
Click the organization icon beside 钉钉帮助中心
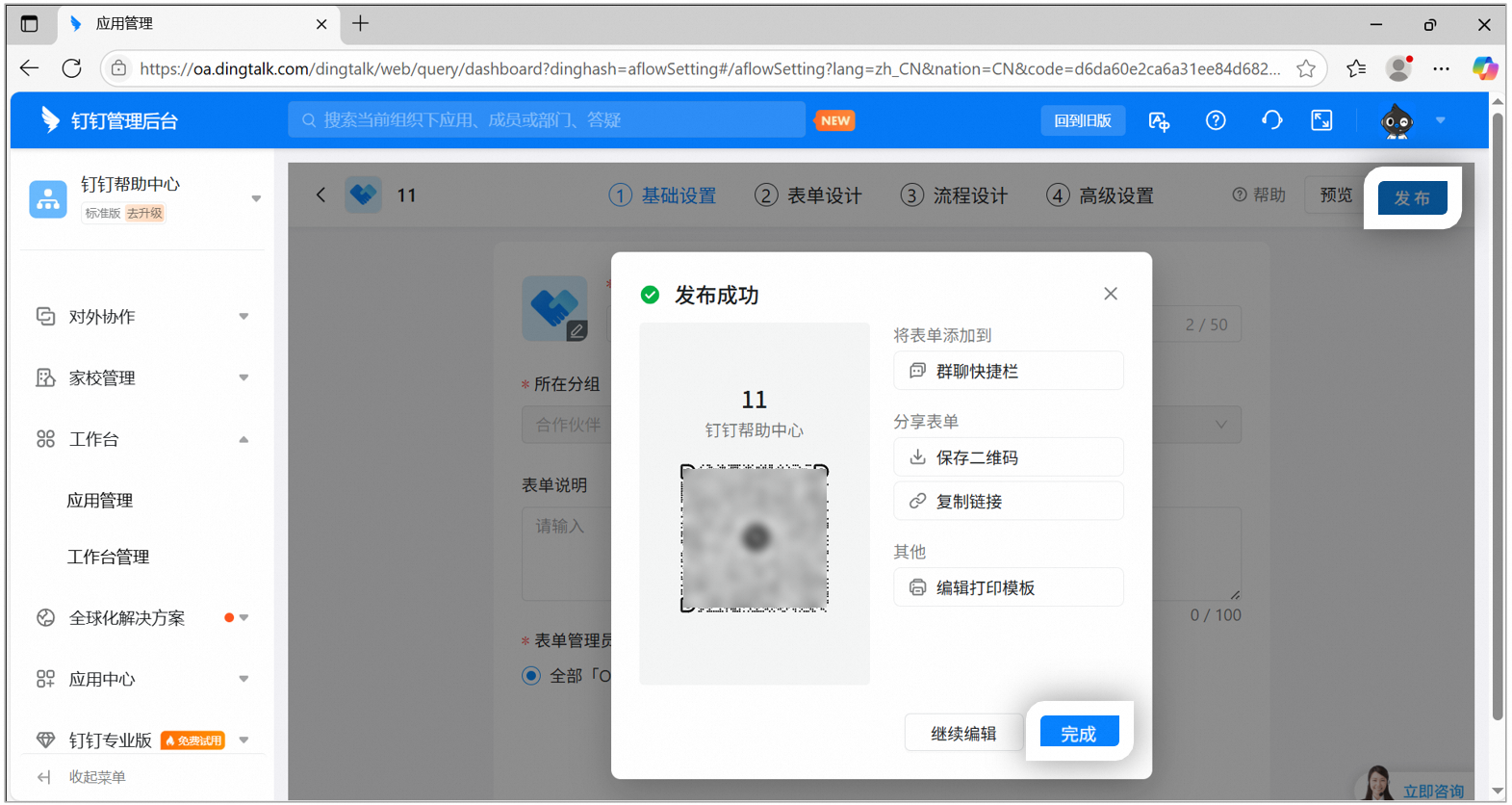point(48,199)
